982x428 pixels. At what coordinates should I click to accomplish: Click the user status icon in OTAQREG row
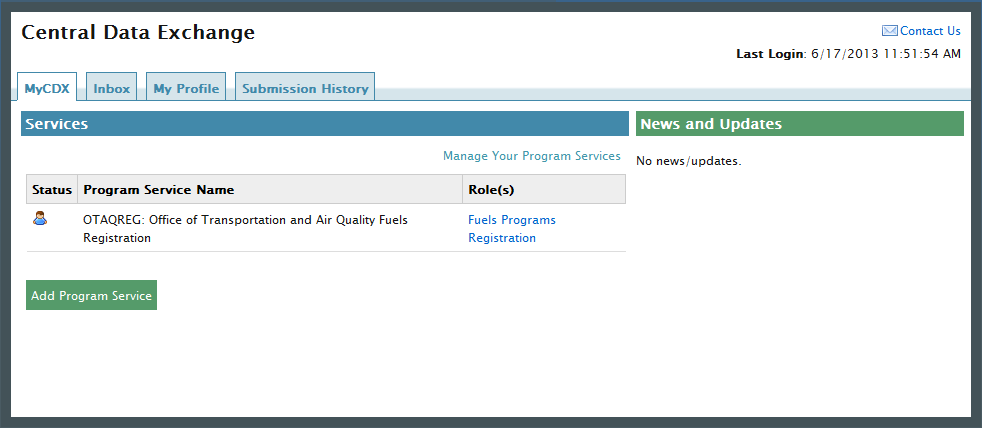point(40,218)
